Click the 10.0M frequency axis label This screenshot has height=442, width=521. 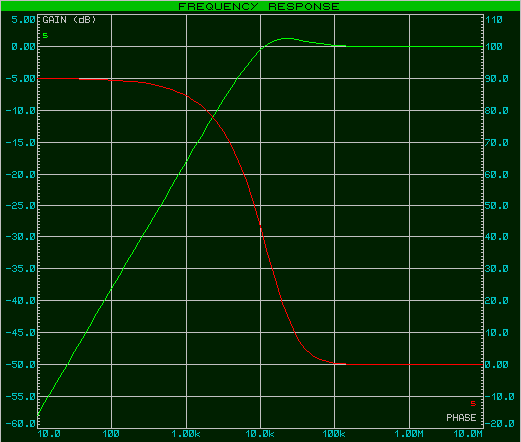[468, 434]
